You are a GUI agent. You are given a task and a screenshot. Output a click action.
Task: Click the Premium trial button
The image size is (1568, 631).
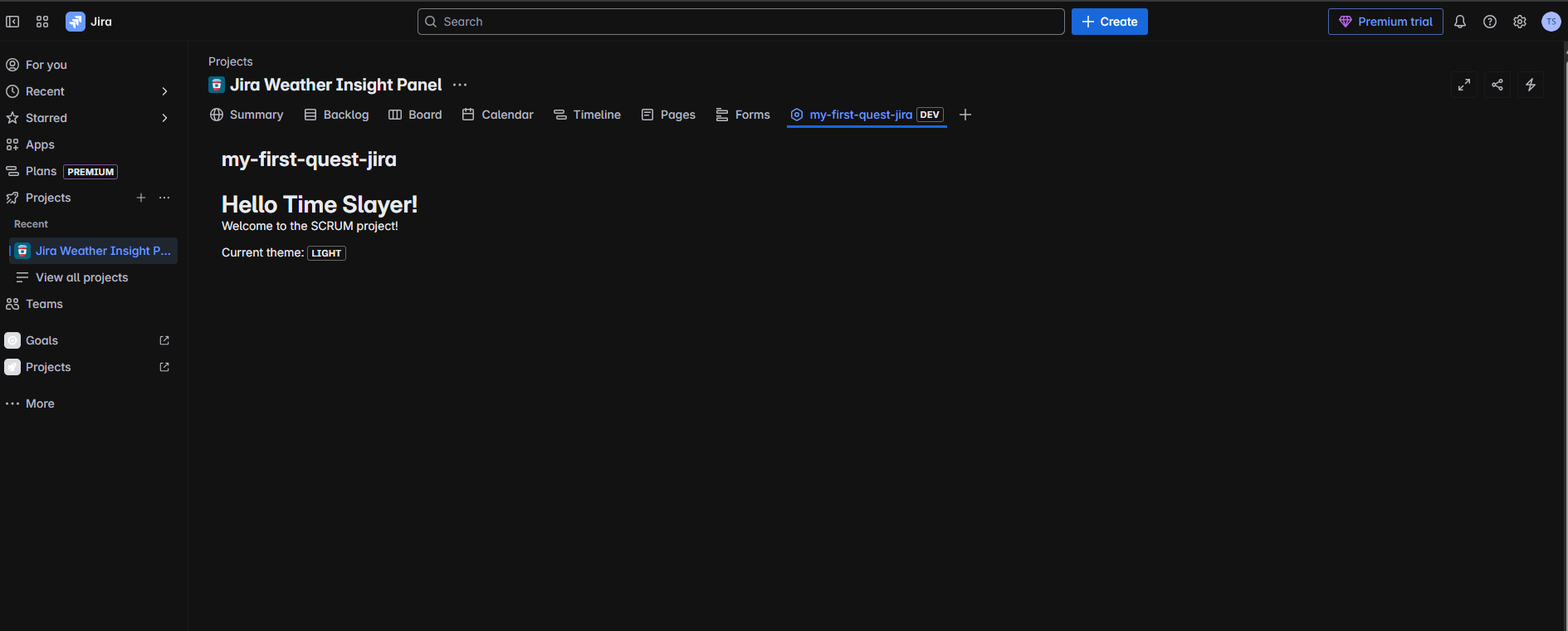pyautogui.click(x=1385, y=22)
